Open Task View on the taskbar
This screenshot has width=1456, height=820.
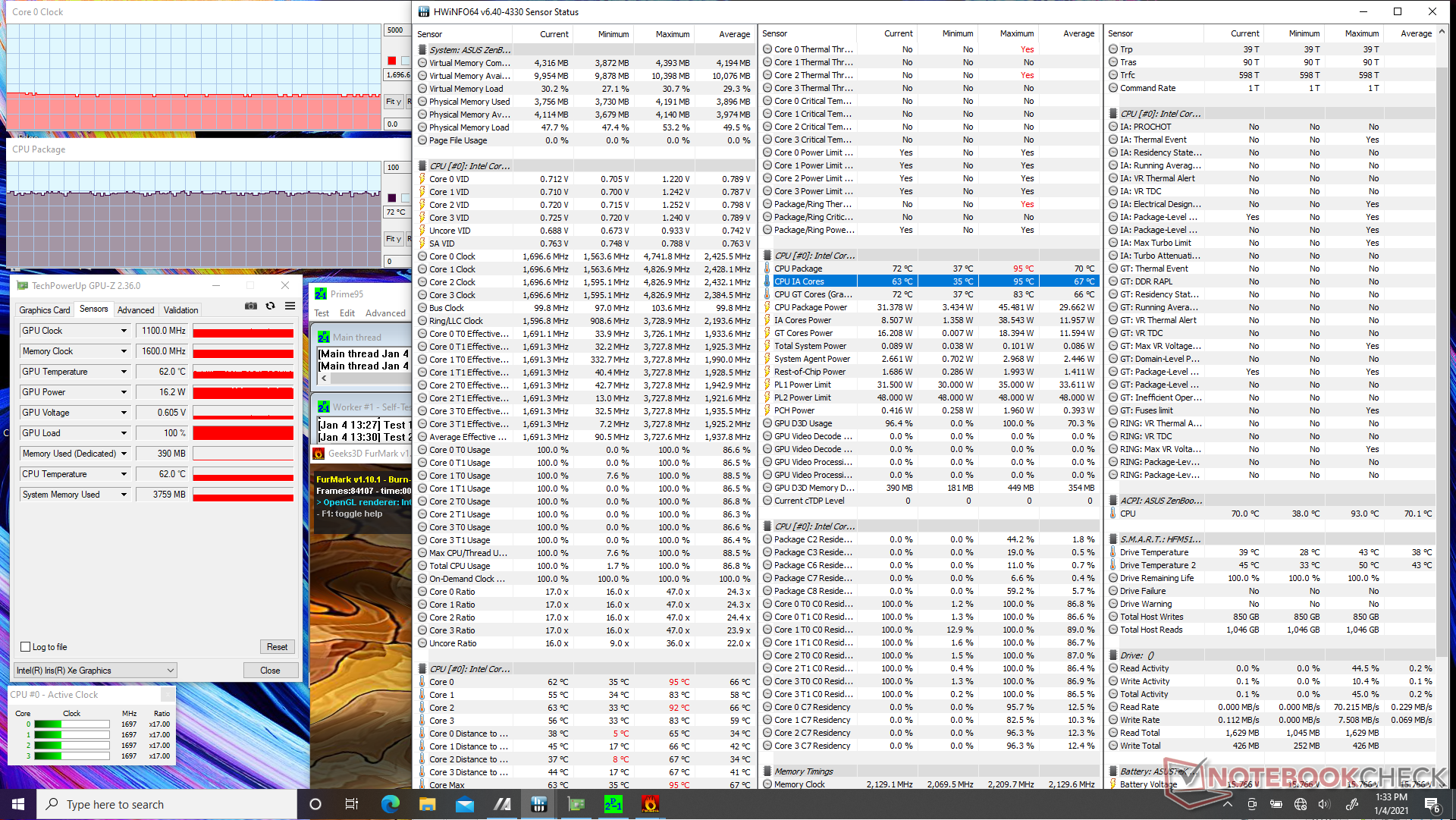point(352,804)
